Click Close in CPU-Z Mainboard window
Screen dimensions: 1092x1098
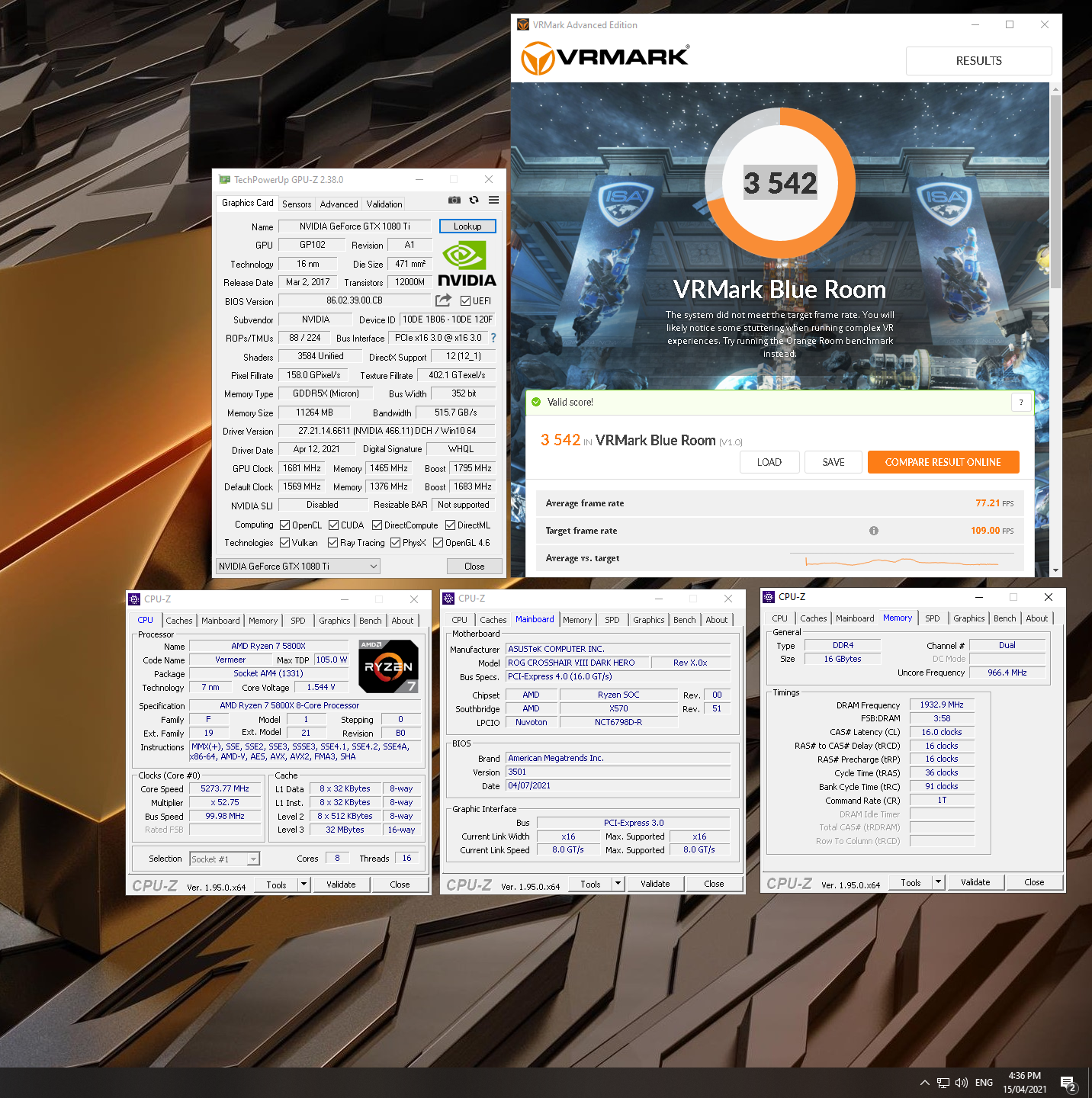pyautogui.click(x=714, y=884)
